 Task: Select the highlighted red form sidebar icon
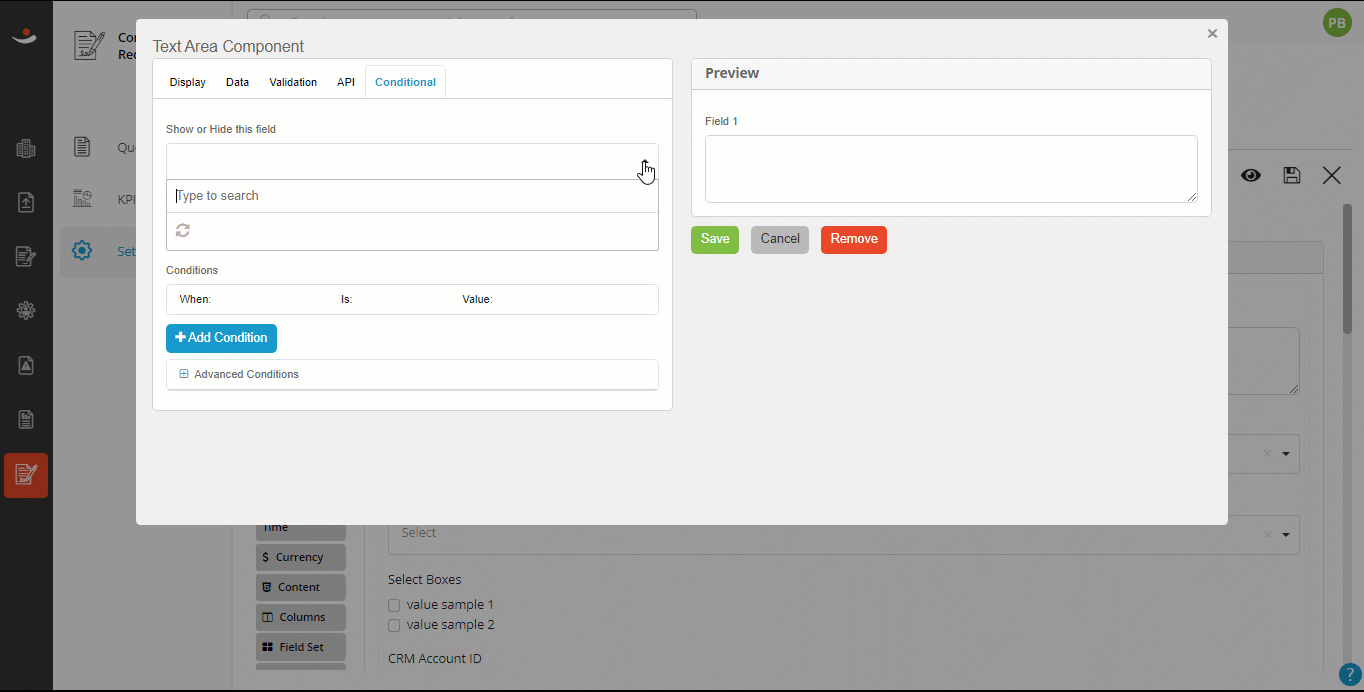click(26, 475)
